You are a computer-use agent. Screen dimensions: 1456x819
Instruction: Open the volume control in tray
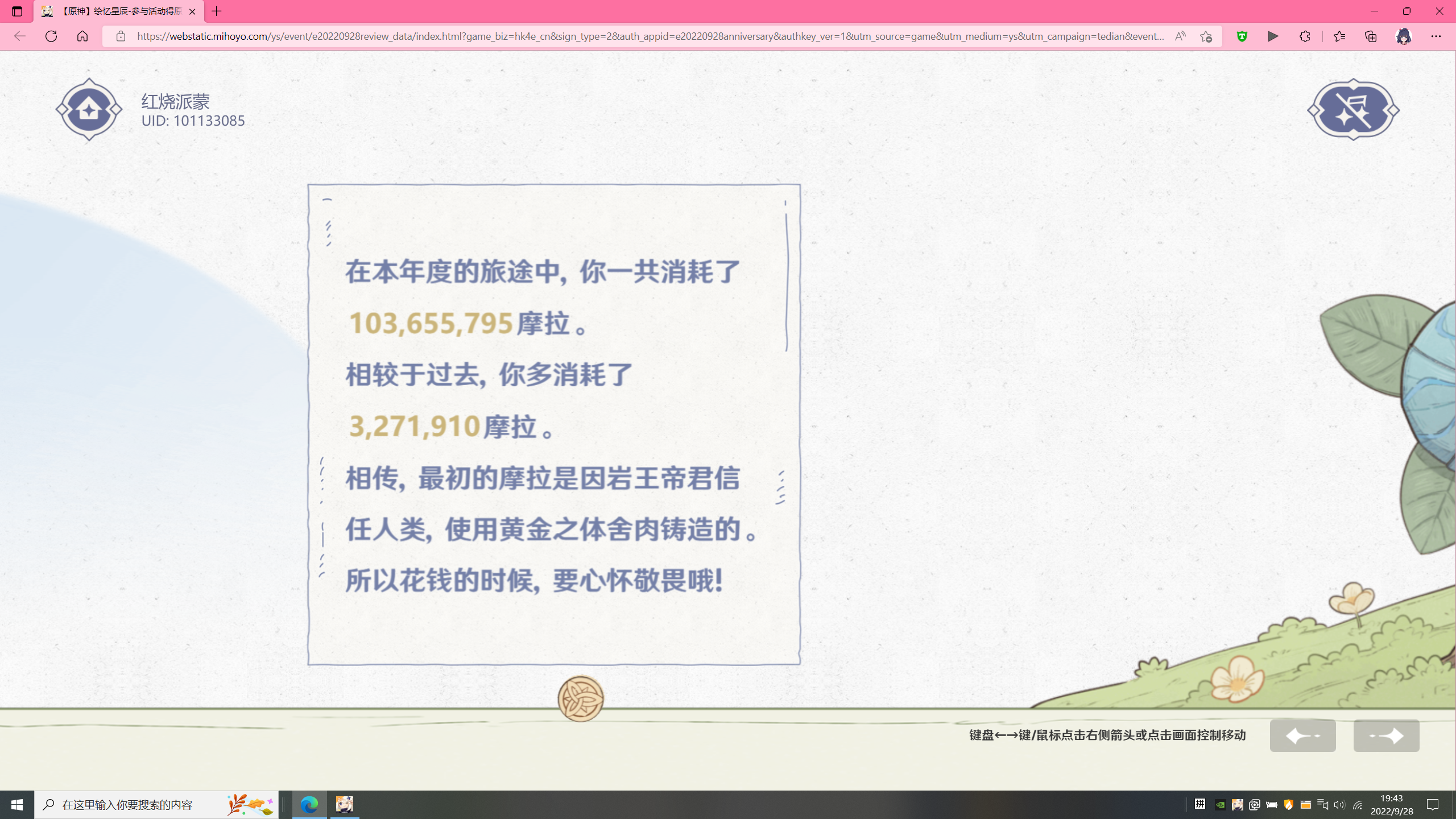click(x=1339, y=805)
